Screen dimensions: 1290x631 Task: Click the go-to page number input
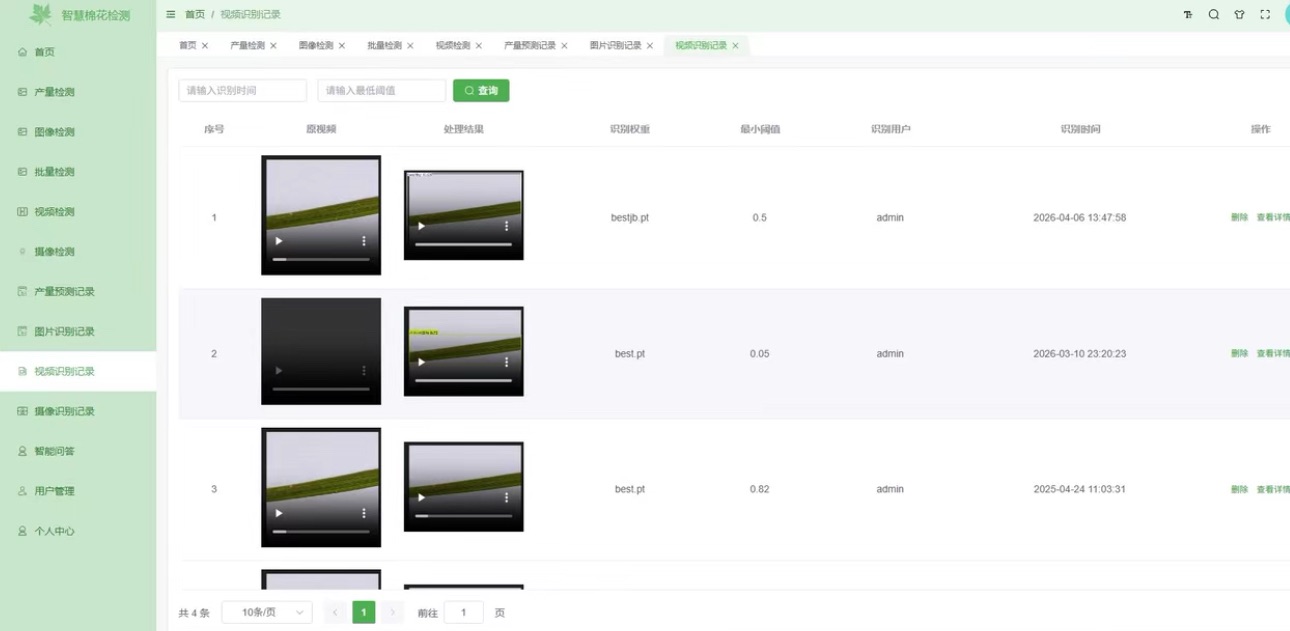[x=464, y=612]
